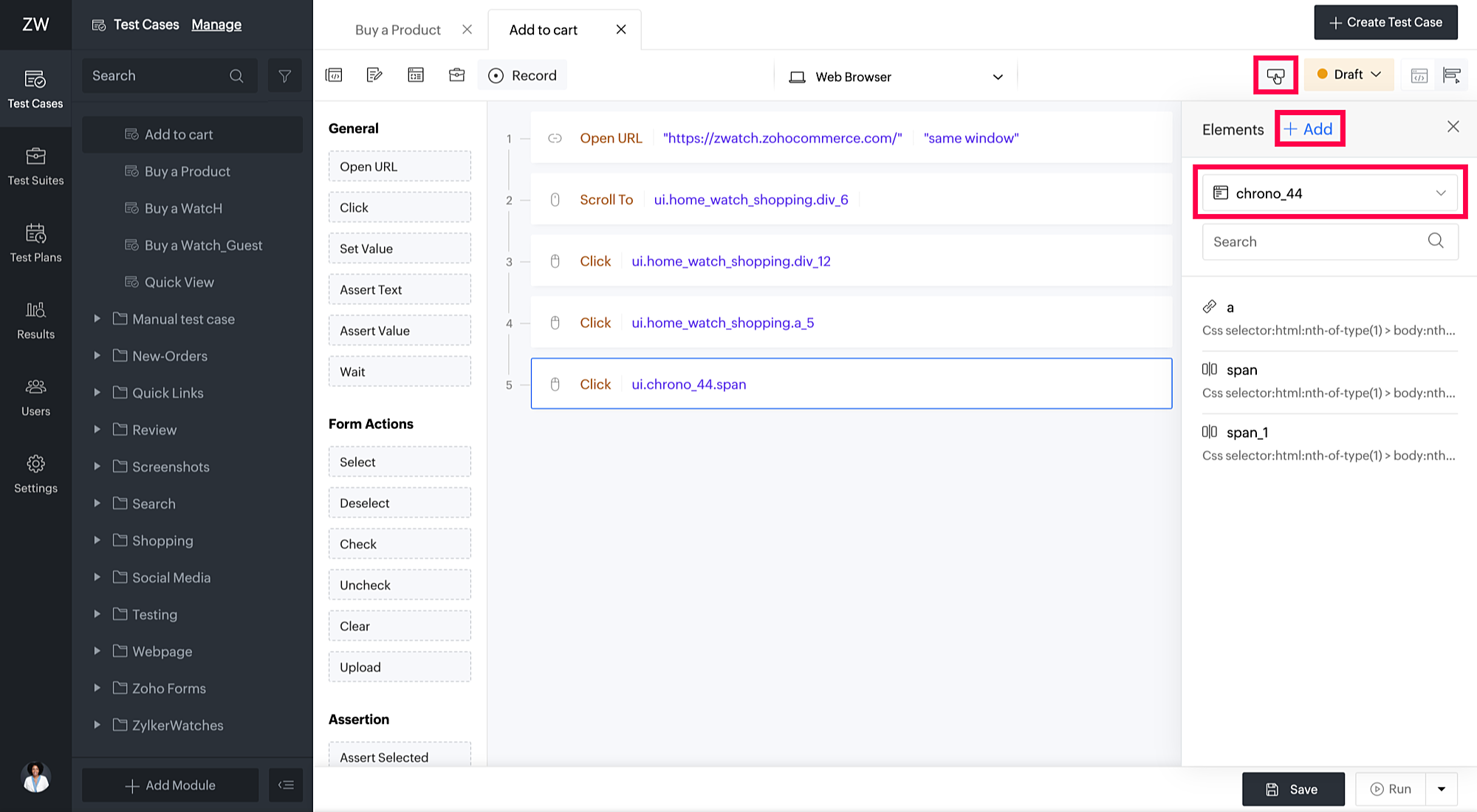
Task: Open the Draft status dropdown
Action: [1349, 75]
